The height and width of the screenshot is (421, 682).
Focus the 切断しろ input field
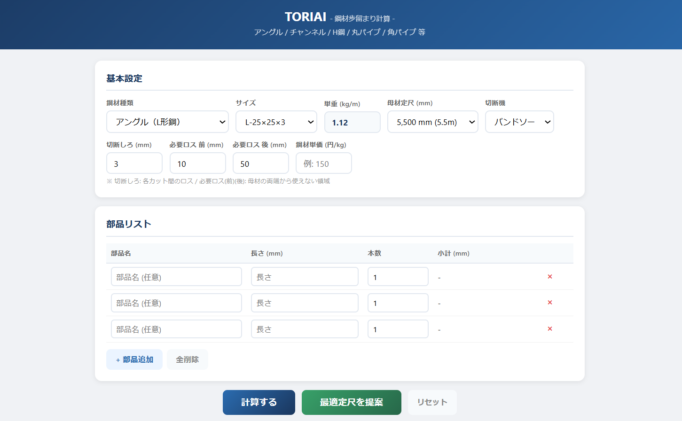click(x=134, y=163)
